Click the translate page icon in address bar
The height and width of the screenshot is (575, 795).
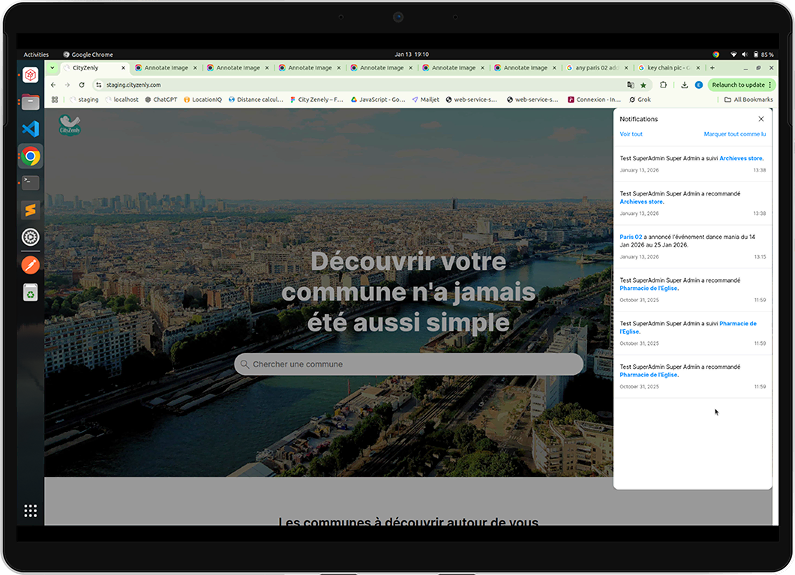[x=630, y=85]
